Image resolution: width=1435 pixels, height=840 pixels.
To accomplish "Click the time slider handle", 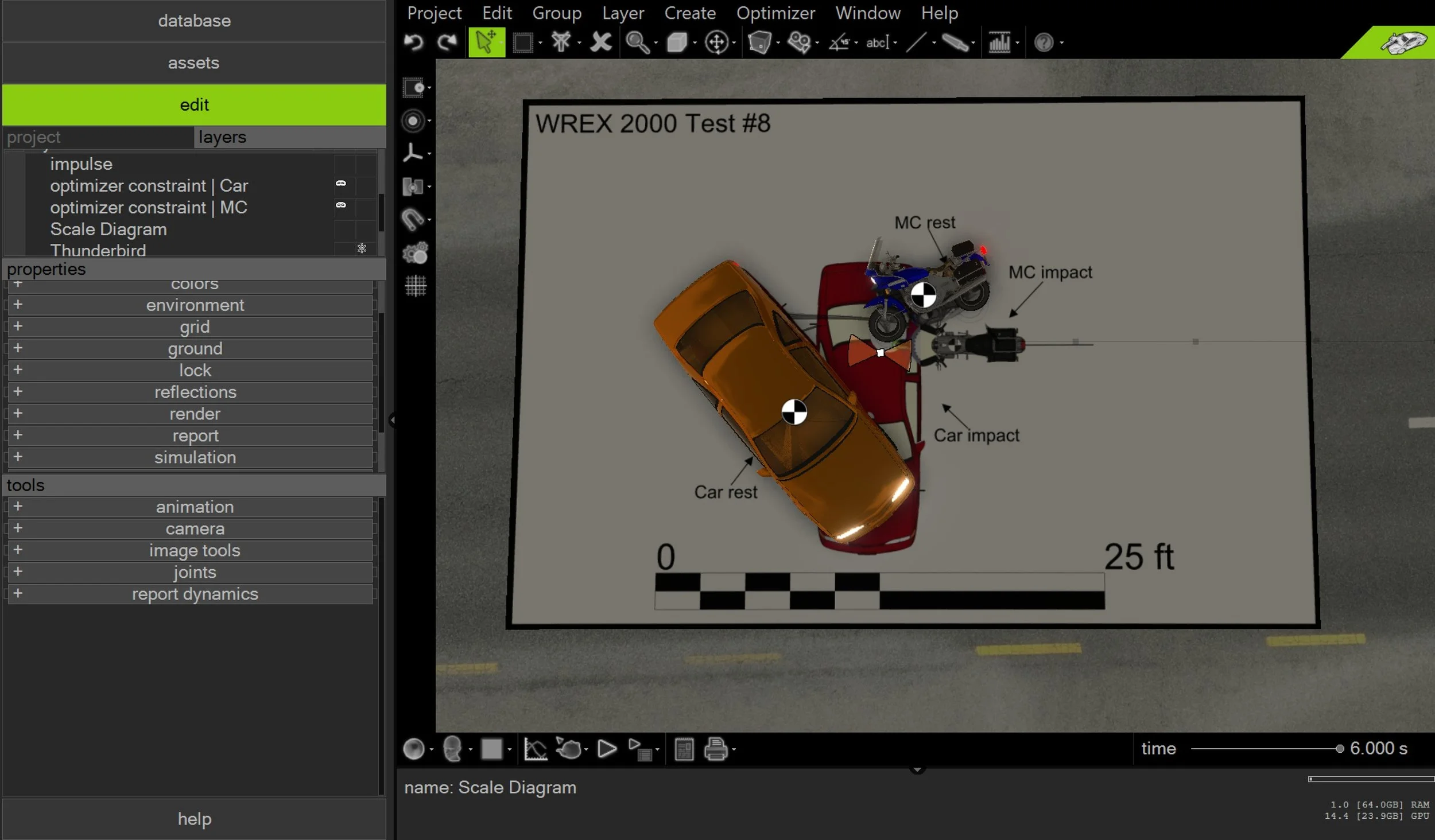I will [x=1340, y=749].
